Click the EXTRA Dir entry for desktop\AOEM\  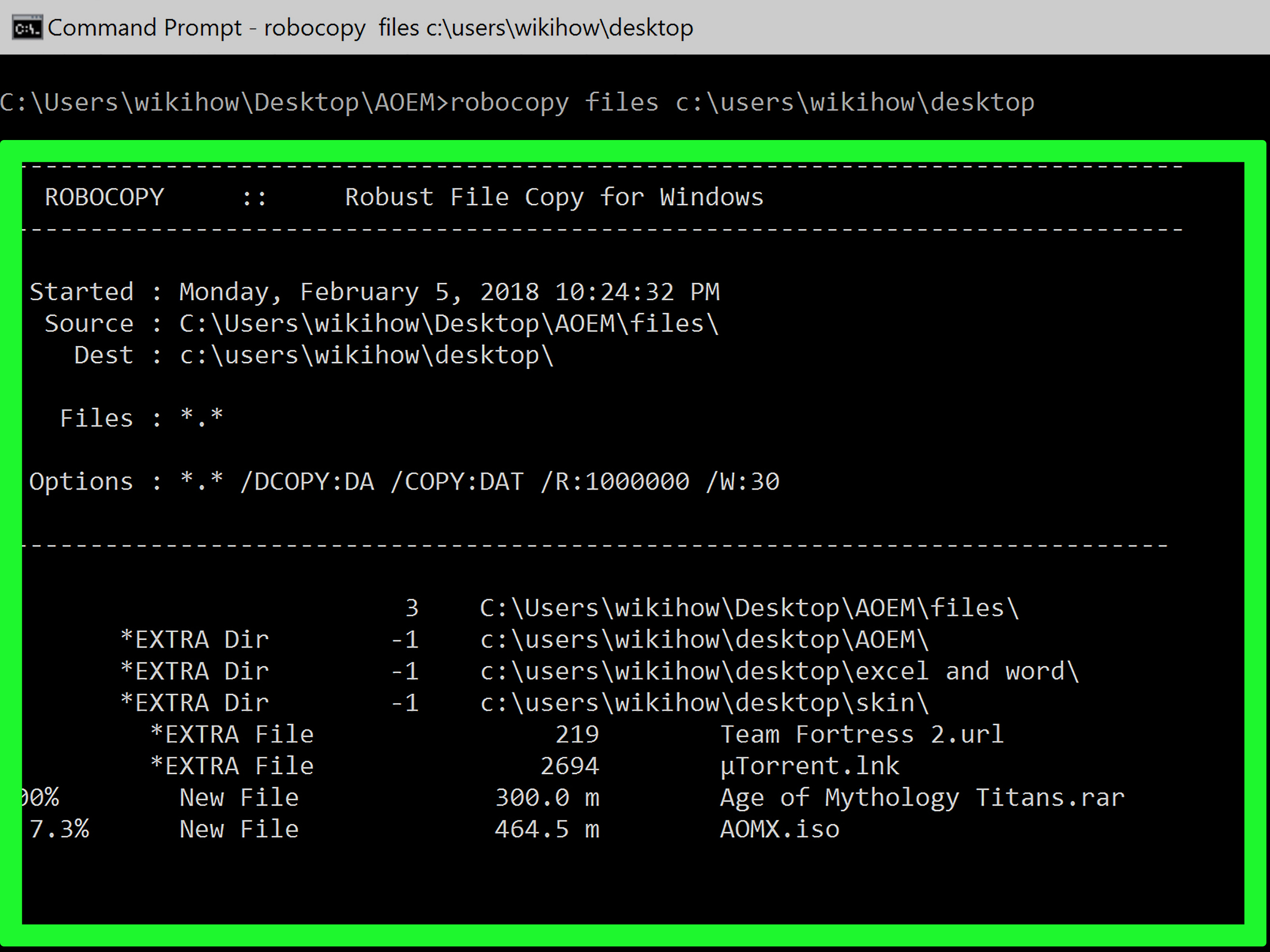524,640
